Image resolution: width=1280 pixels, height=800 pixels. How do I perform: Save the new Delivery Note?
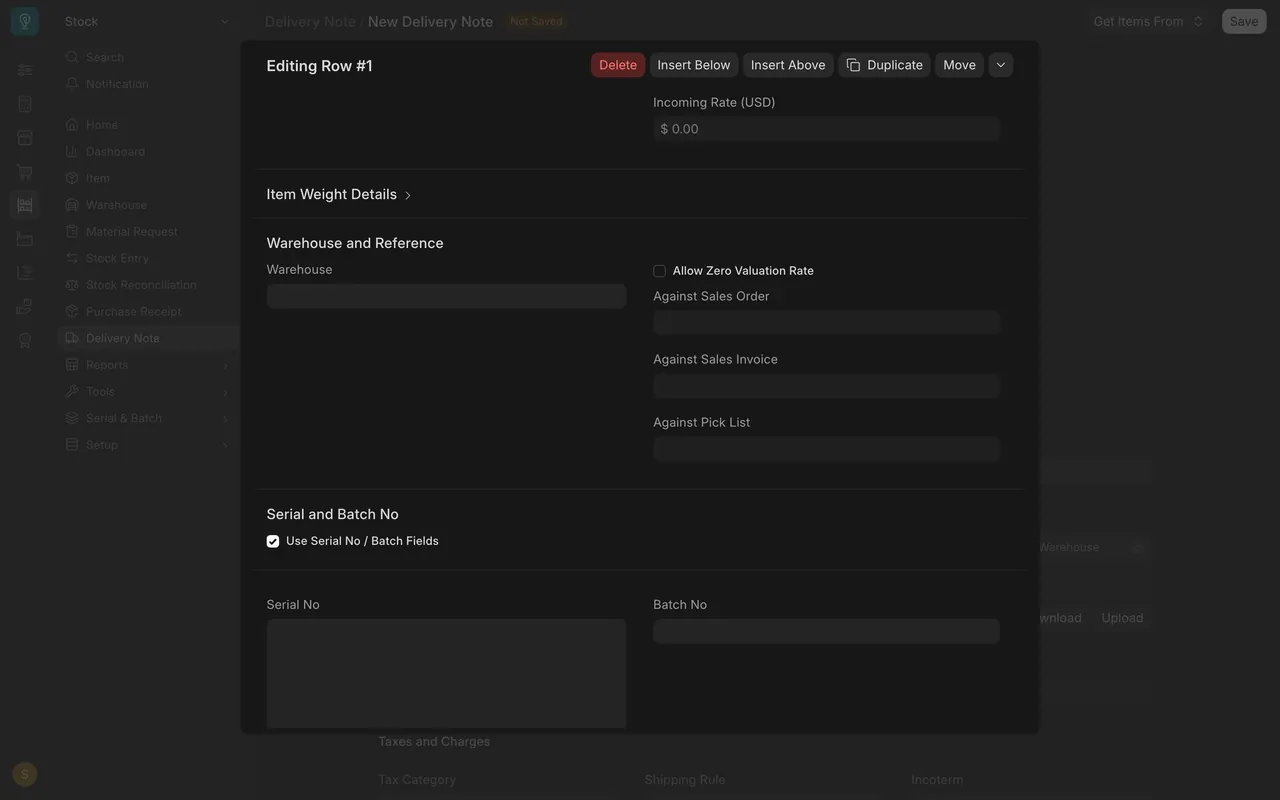[1244, 21]
